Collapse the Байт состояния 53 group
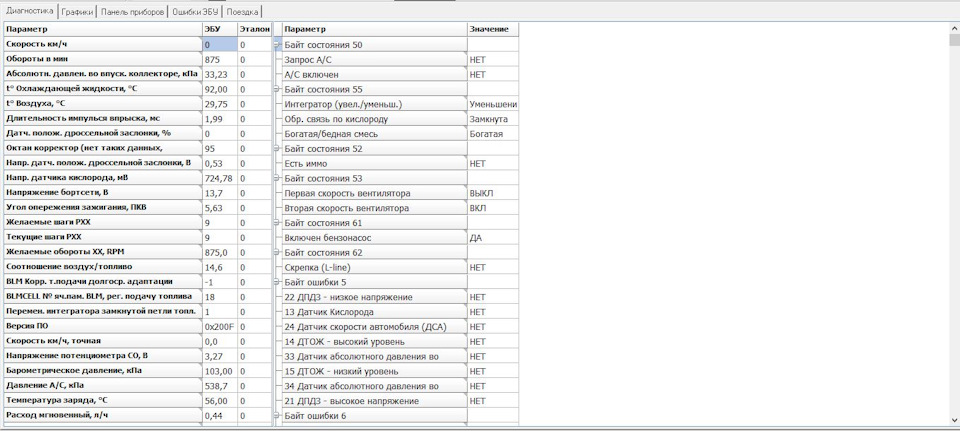This screenshot has height=431, width=960. [277, 179]
